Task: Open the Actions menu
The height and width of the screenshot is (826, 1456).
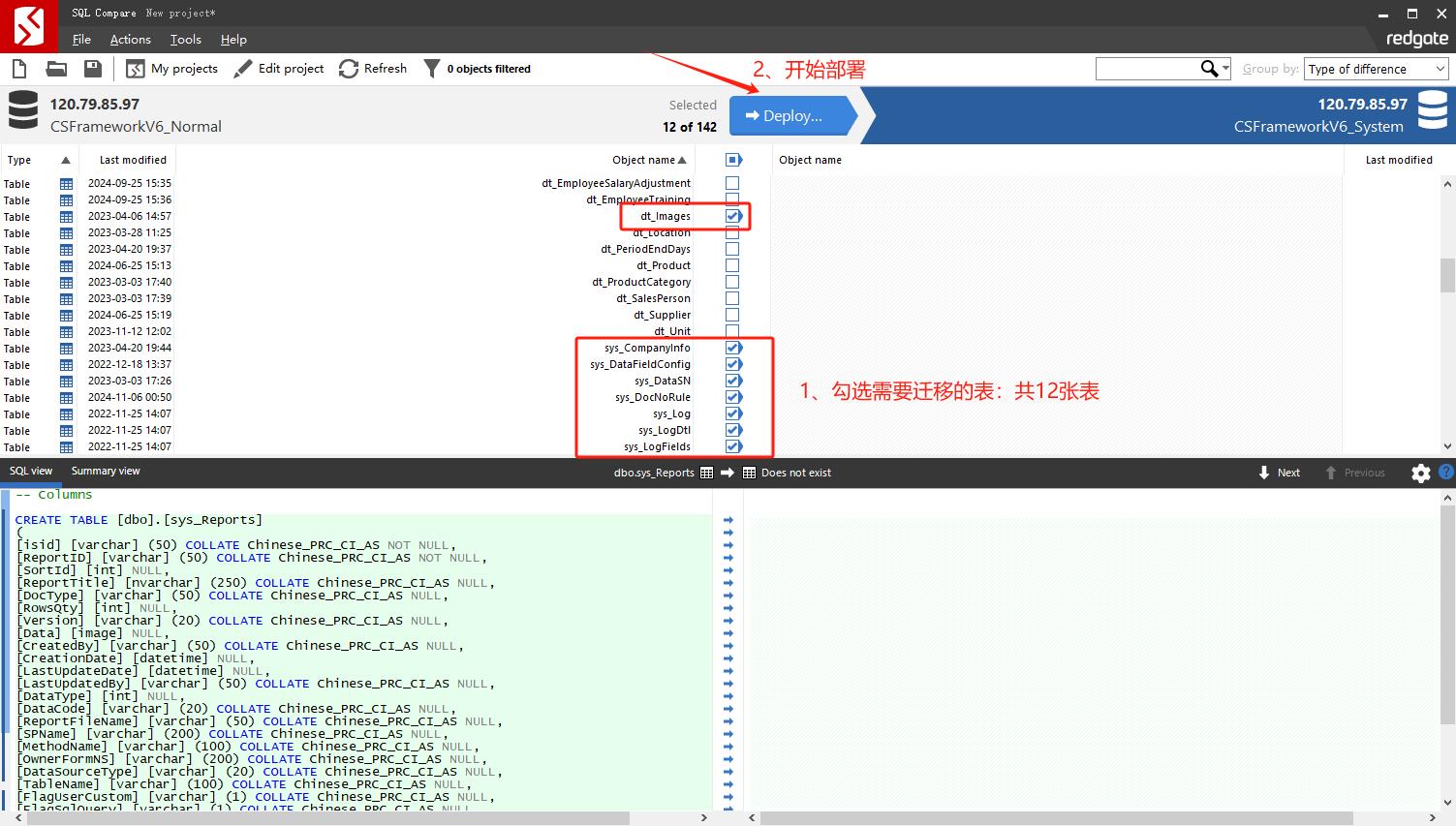Action: pyautogui.click(x=130, y=39)
